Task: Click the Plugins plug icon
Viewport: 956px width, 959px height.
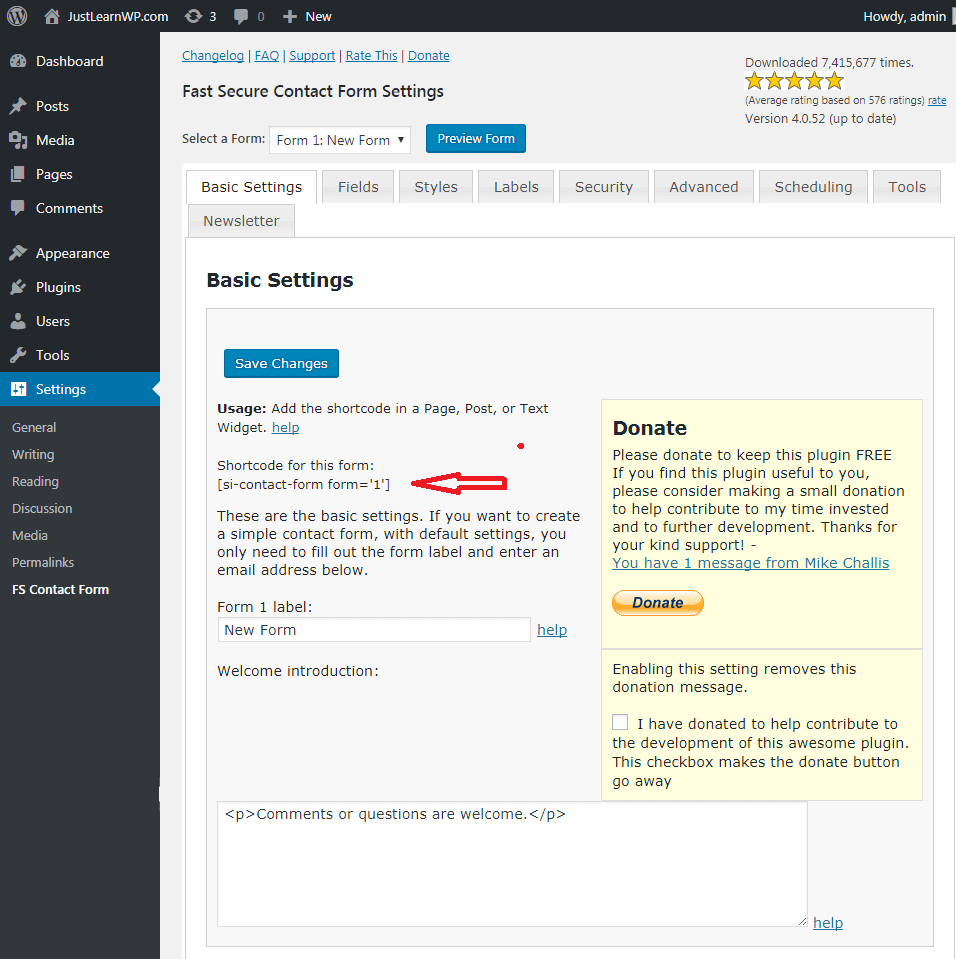Action: coord(18,287)
